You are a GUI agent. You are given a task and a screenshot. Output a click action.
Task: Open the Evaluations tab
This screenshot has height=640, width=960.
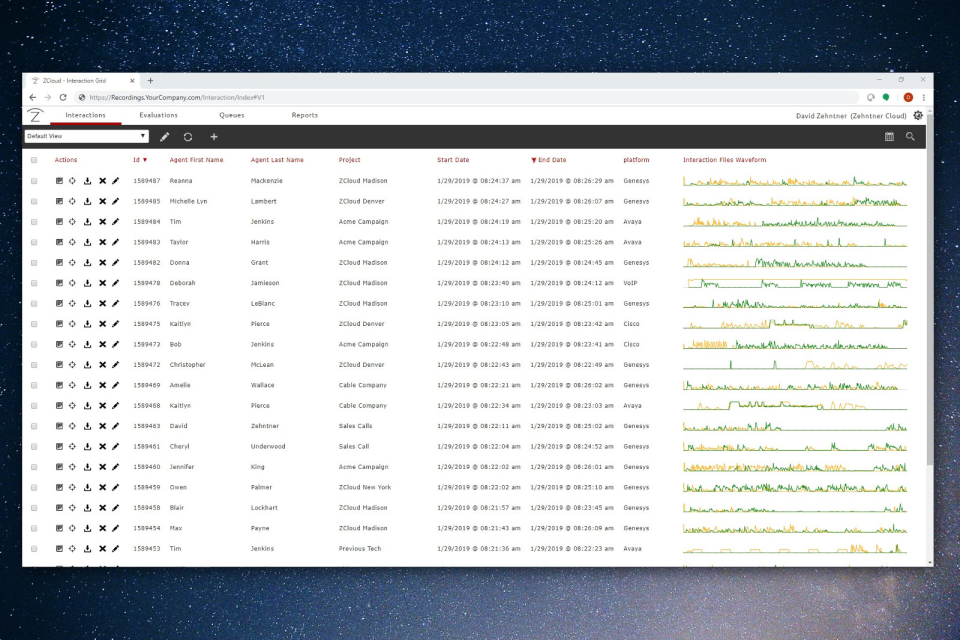(x=158, y=115)
